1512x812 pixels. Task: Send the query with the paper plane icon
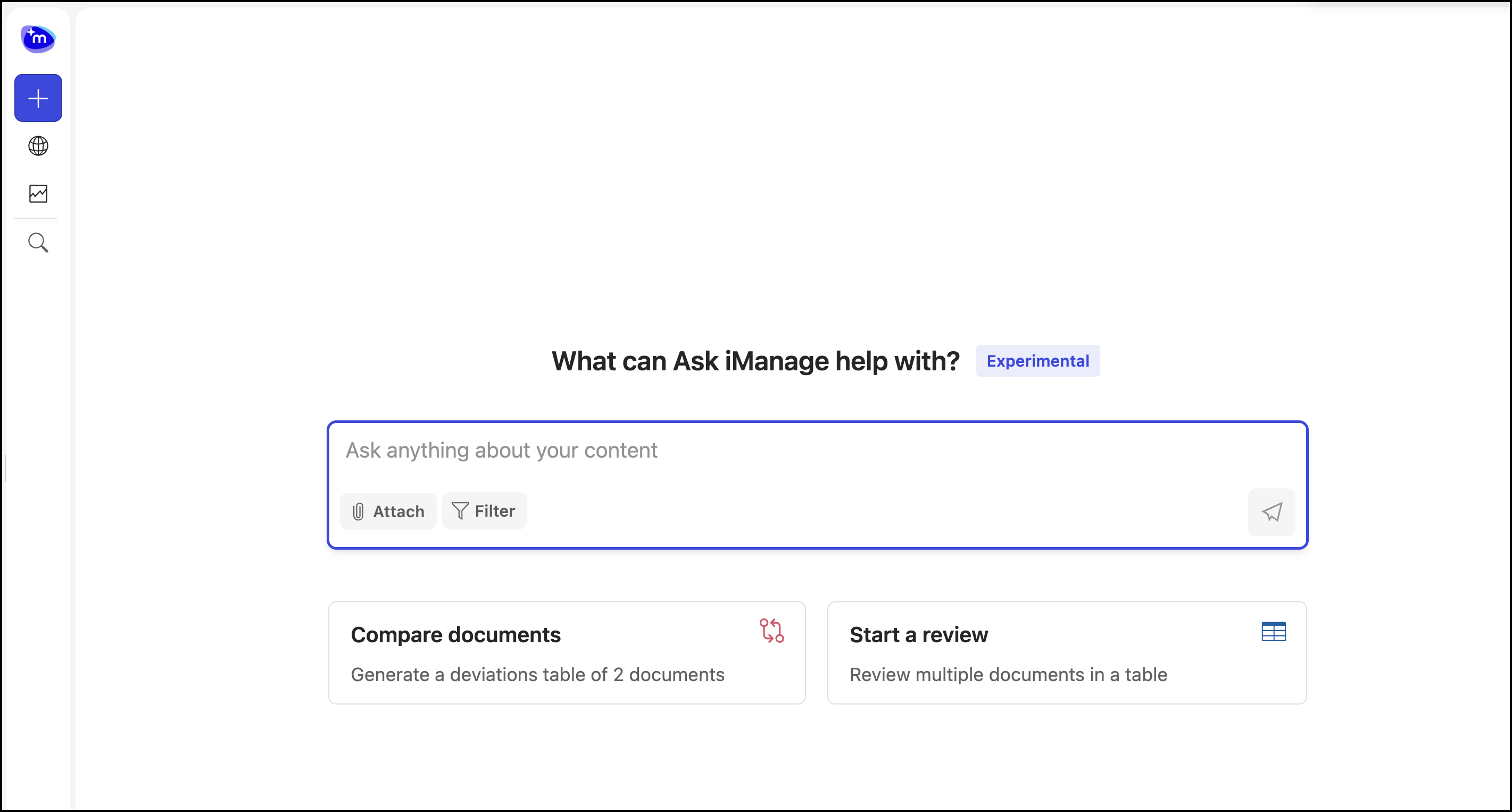pos(1272,511)
